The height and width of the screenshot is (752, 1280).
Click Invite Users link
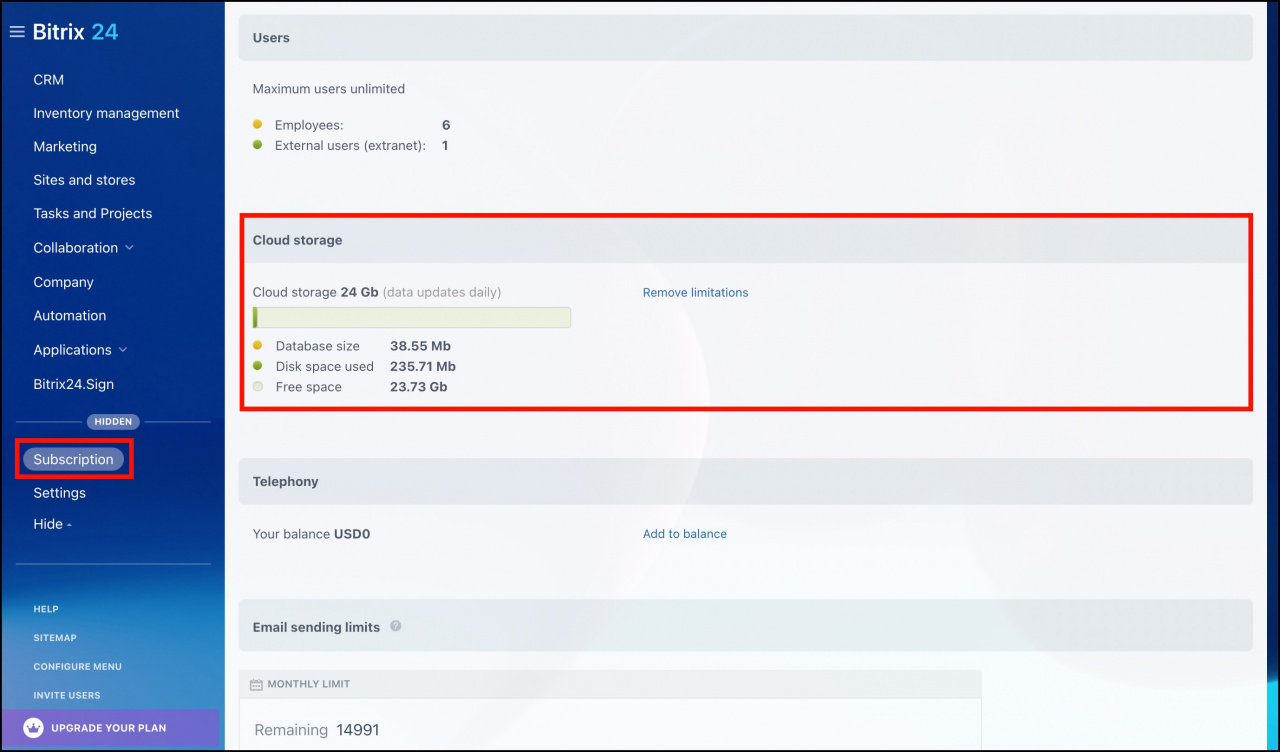click(67, 695)
